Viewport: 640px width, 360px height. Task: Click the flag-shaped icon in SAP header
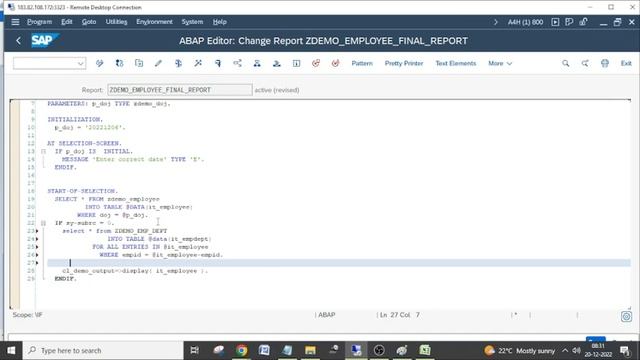(x=569, y=22)
